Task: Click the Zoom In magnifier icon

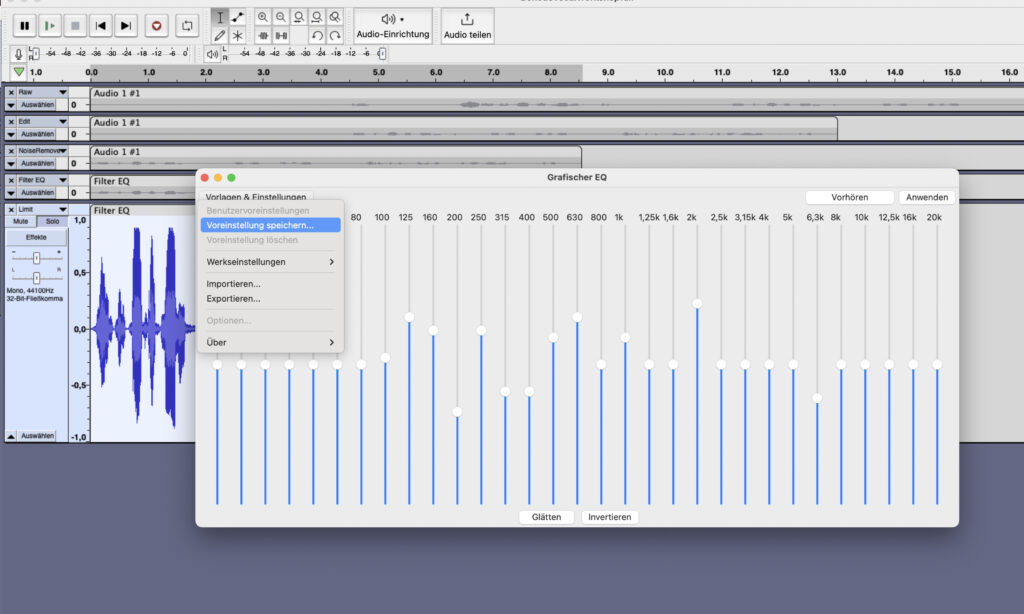Action: (x=263, y=17)
